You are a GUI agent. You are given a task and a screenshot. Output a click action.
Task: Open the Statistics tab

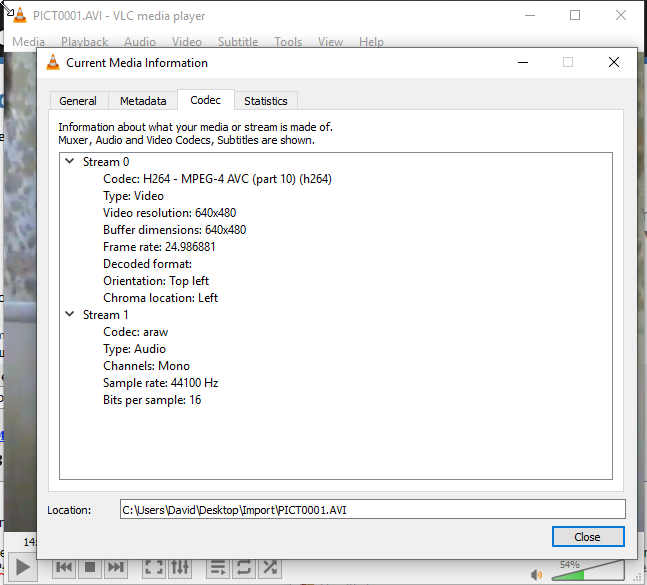pyautogui.click(x=266, y=101)
